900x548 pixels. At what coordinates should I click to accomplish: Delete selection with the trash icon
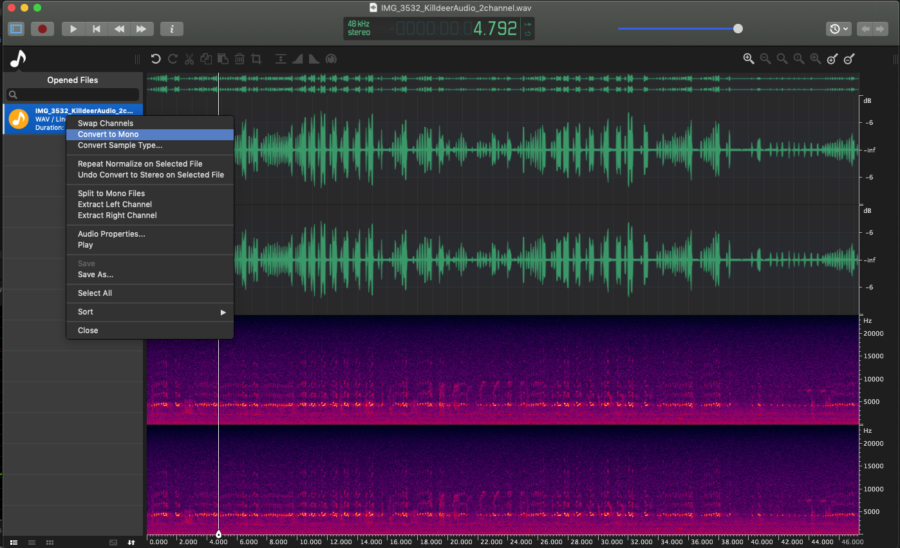pos(239,59)
